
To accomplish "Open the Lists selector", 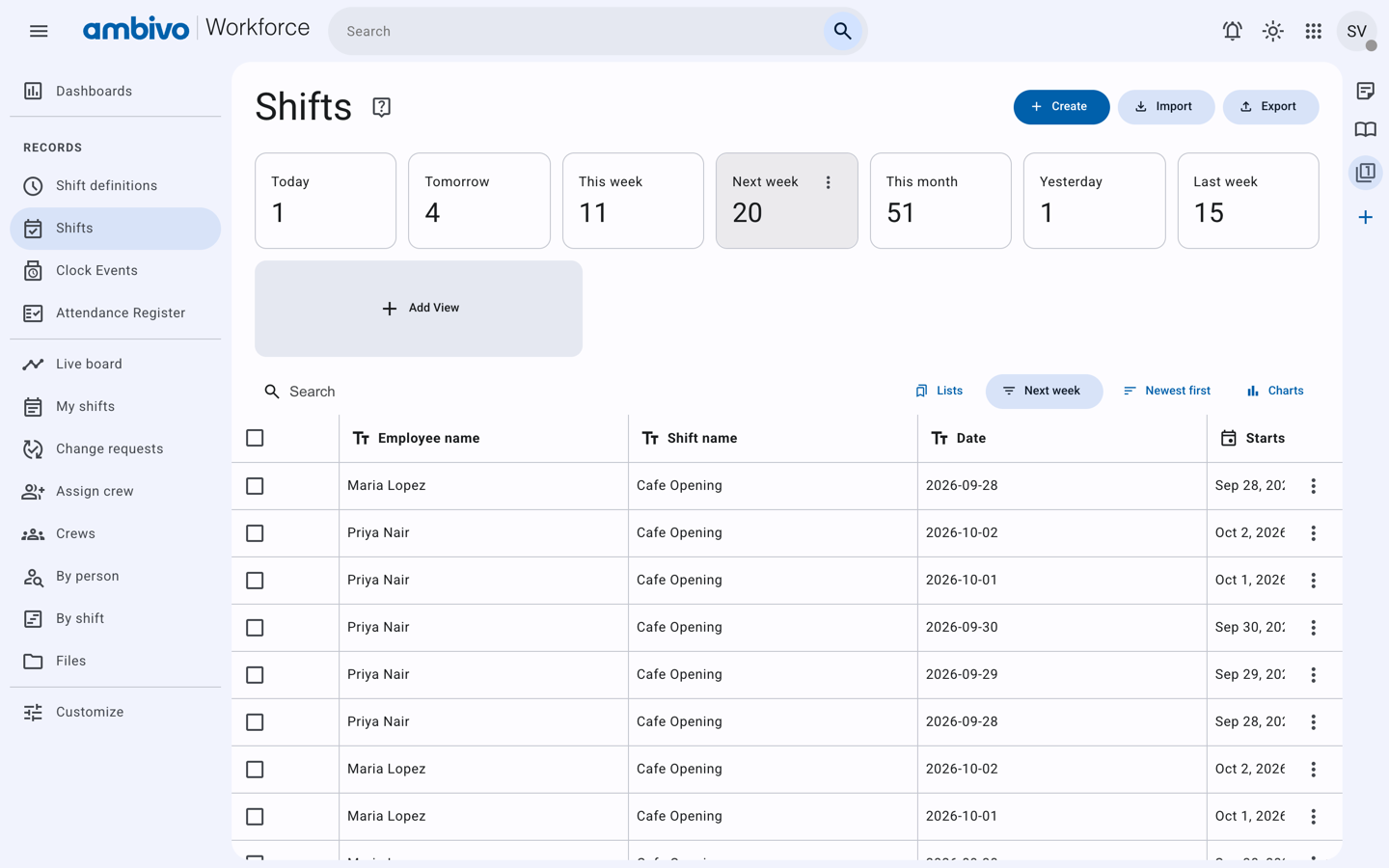I will tap(939, 392).
